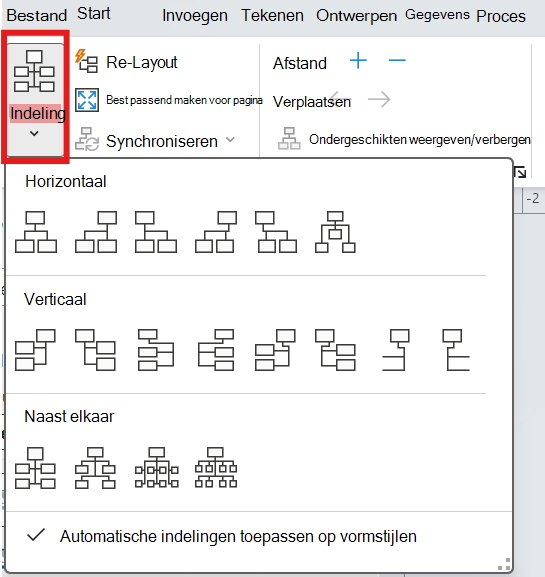This screenshot has width=545, height=577.
Task: Select the Gegevens tab
Action: click(x=437, y=15)
